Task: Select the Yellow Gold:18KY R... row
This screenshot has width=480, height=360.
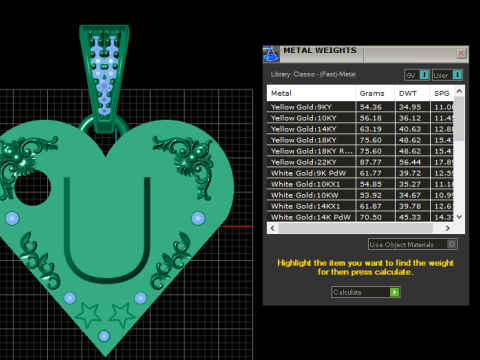Action: (360, 151)
